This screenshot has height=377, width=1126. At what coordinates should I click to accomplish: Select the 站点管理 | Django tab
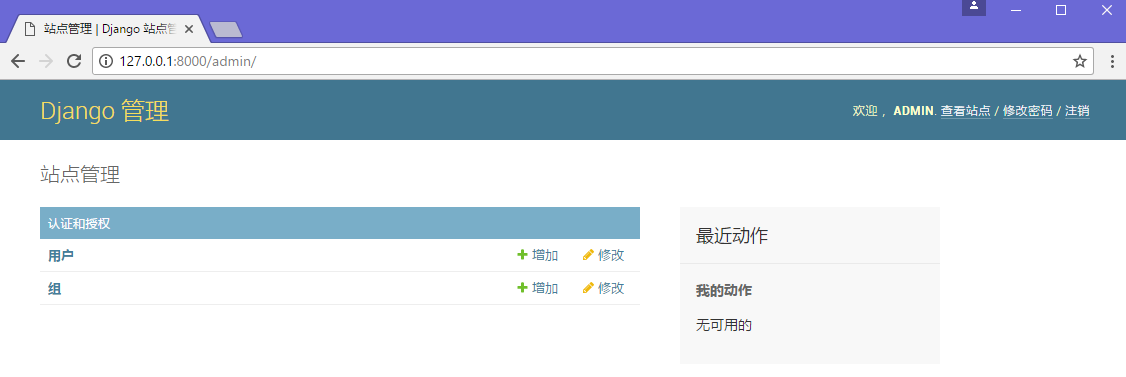tap(108, 29)
